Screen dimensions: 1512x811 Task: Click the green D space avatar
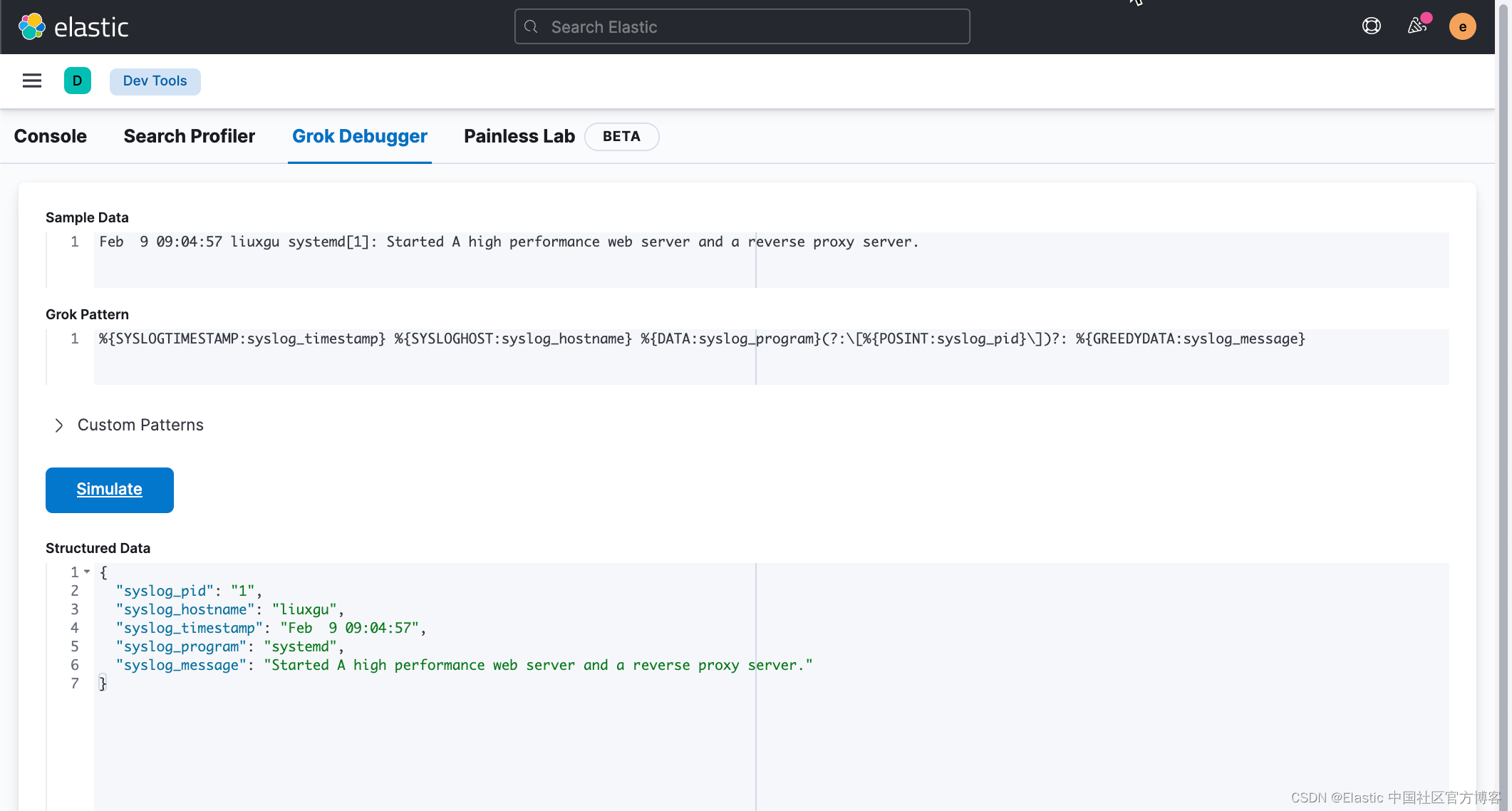click(x=77, y=81)
